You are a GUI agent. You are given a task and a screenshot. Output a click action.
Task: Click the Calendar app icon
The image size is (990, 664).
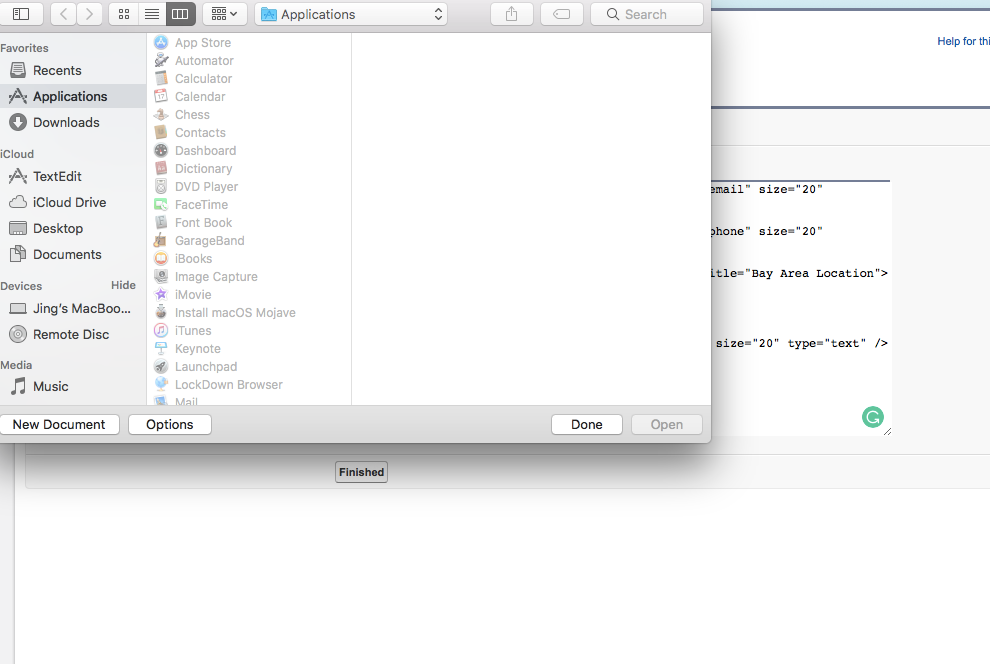tap(161, 97)
